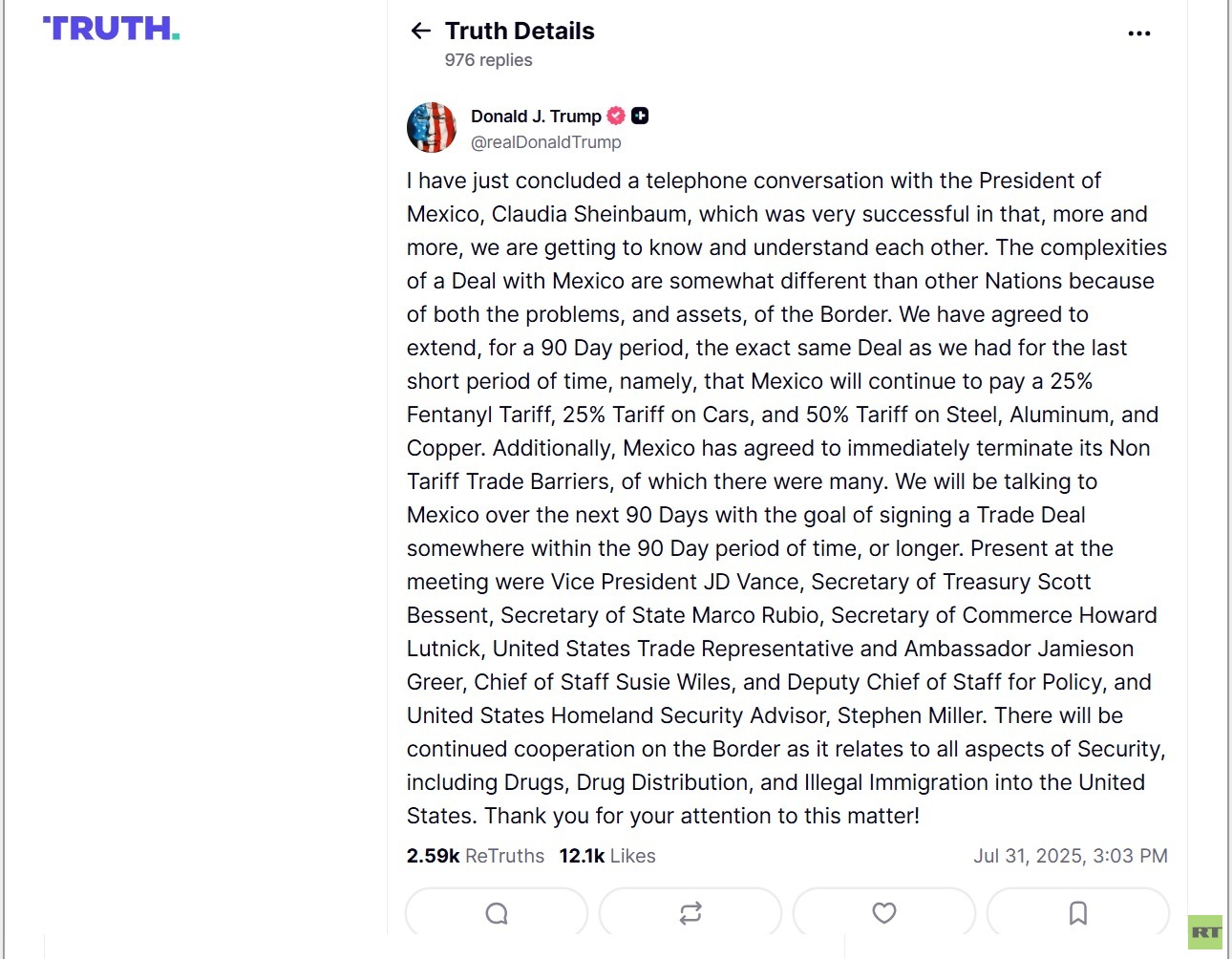Image resolution: width=1232 pixels, height=959 pixels.
Task: View the 12.1k Likes list
Action: [x=607, y=856]
